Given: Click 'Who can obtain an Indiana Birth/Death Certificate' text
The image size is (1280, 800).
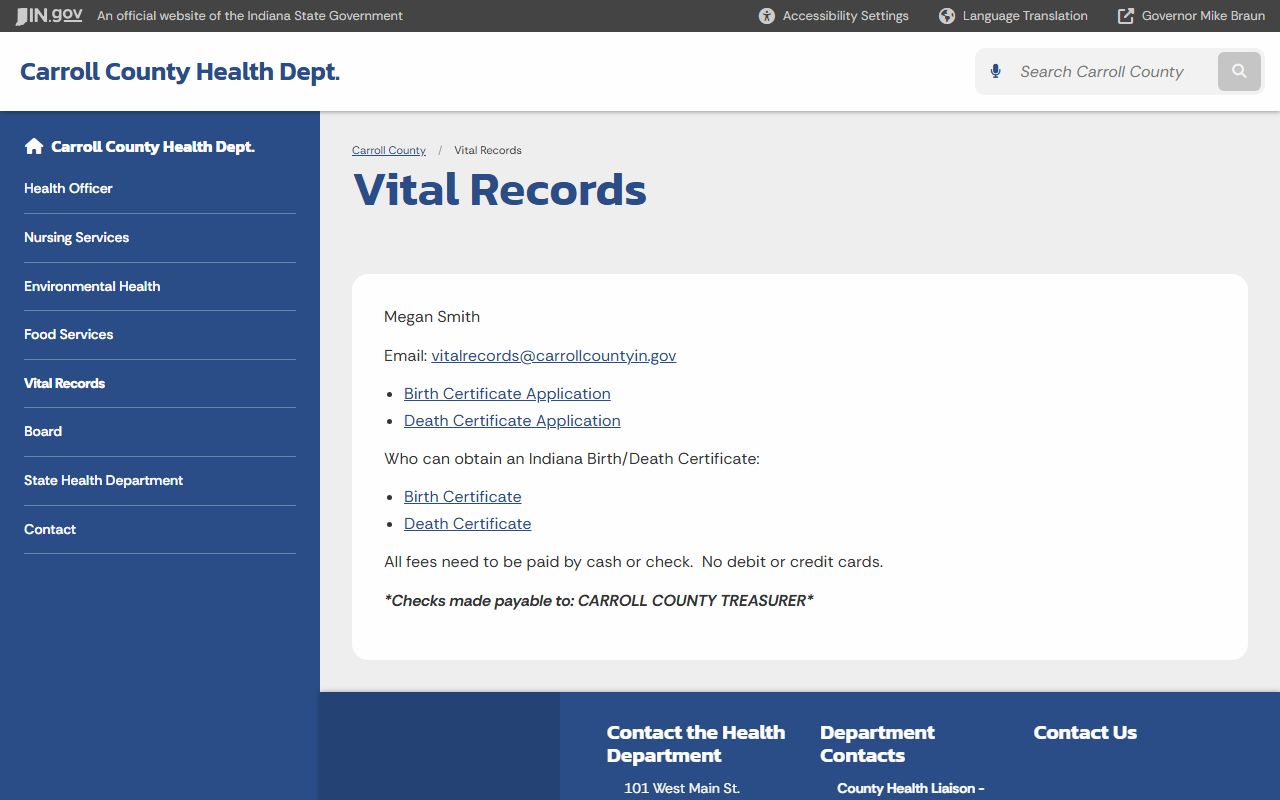Looking at the screenshot, I should (x=572, y=458).
